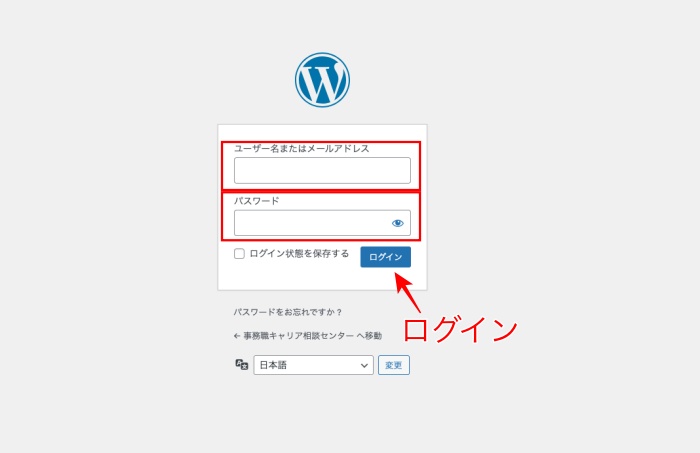Go to 事務職キャリア相談センター へ移動 link
700x453 pixels.
308,336
